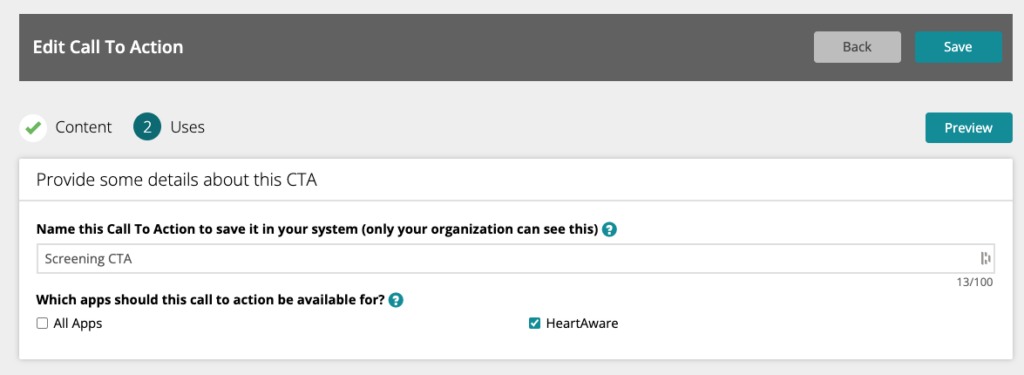
Task: Focus the Screening CTA name field
Action: (x=516, y=259)
